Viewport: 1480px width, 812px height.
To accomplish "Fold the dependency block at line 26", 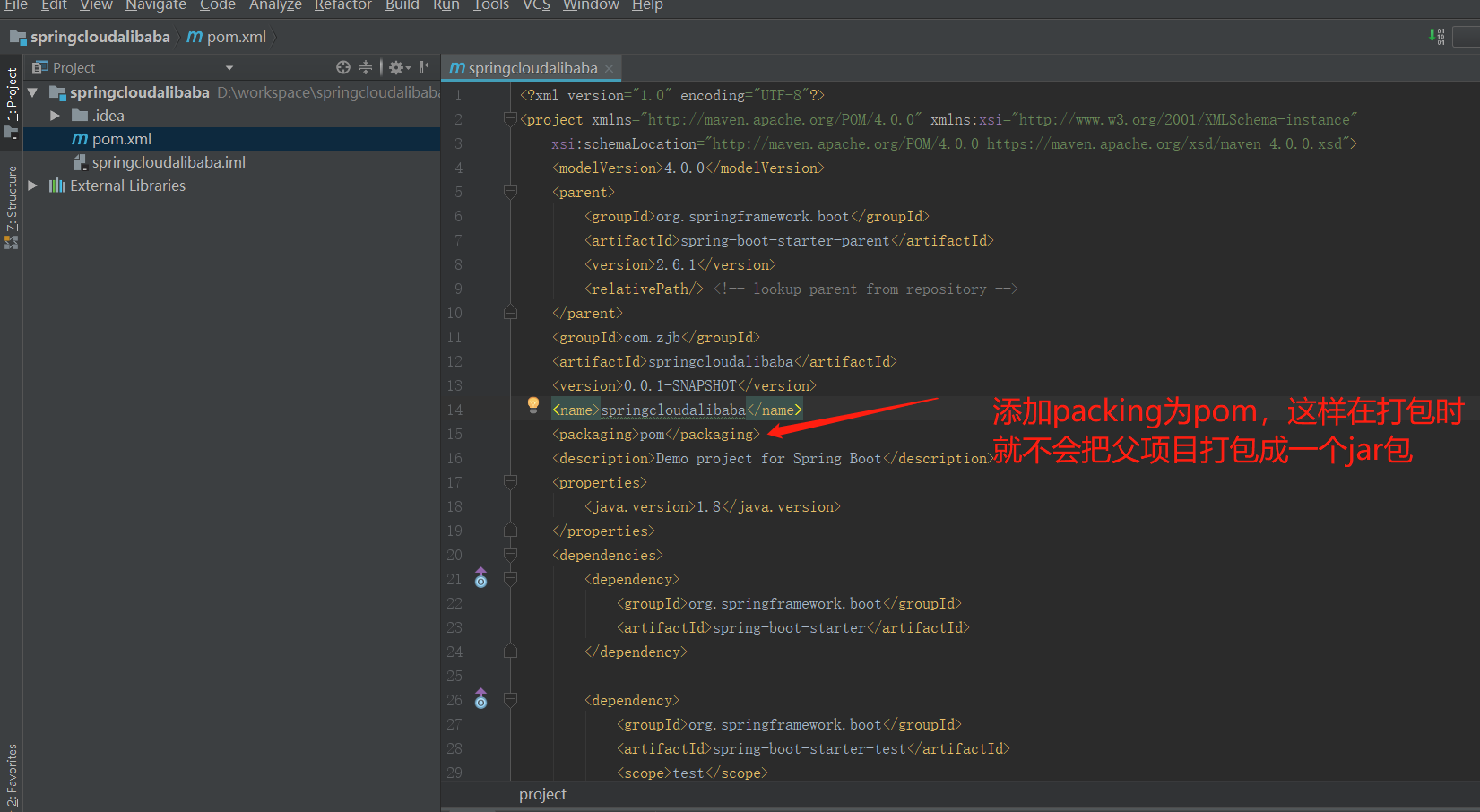I will point(510,699).
